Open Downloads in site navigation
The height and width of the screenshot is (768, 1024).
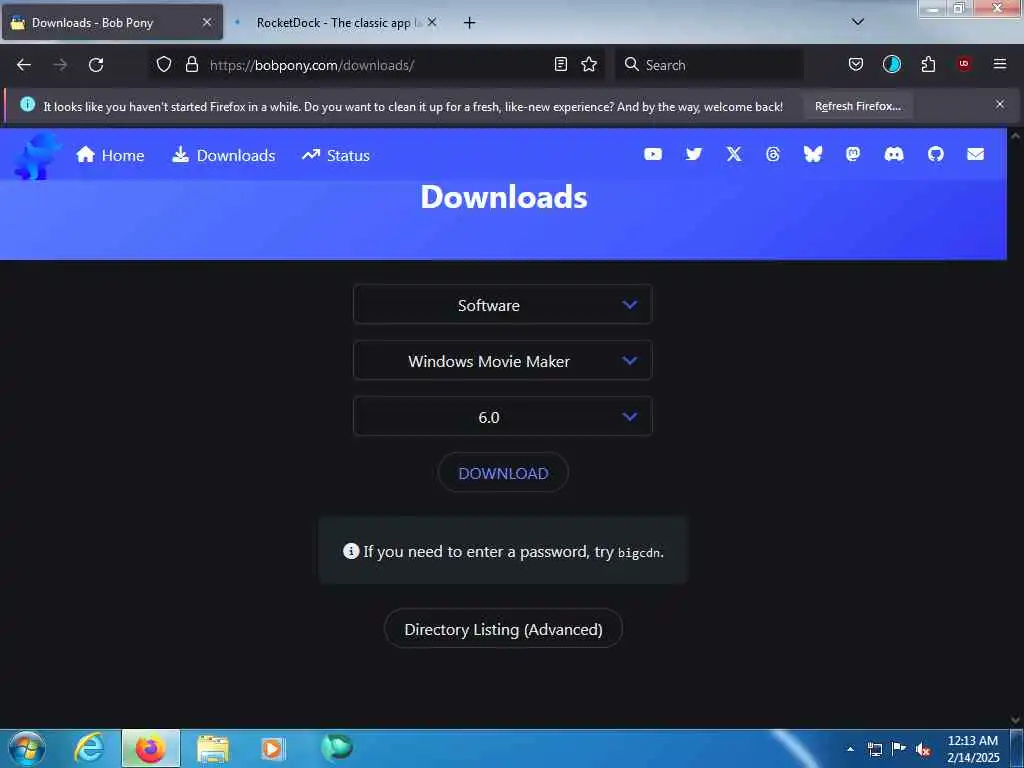(x=223, y=155)
